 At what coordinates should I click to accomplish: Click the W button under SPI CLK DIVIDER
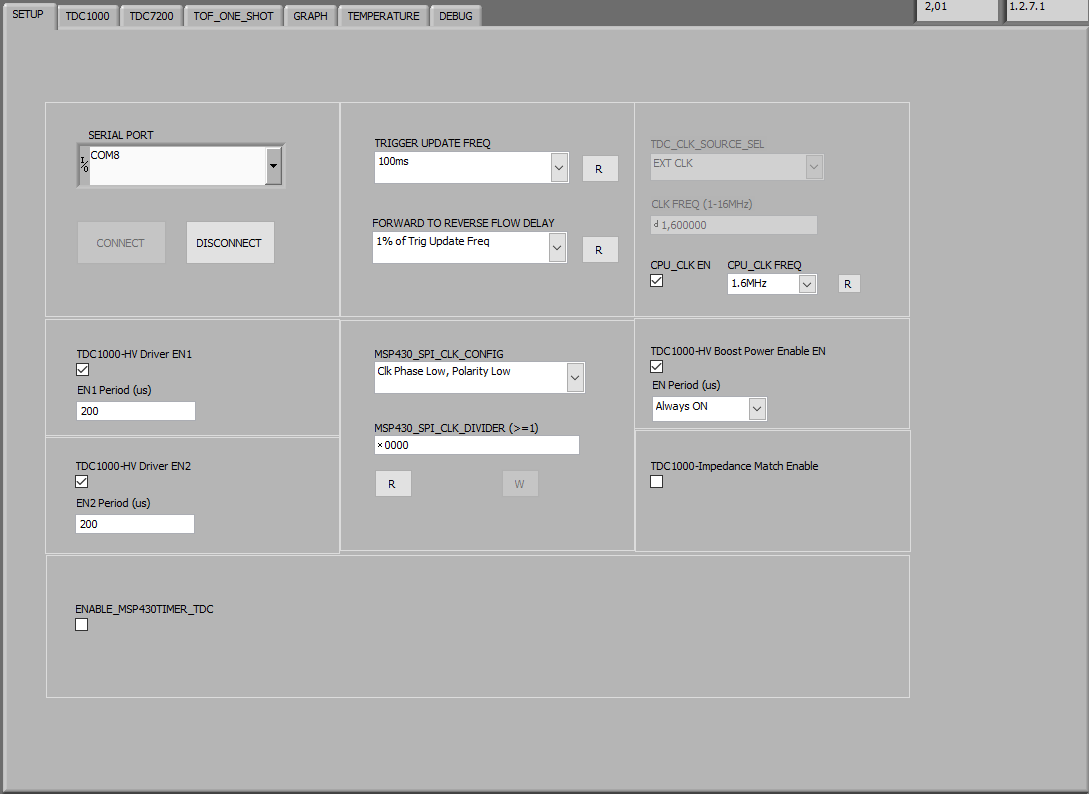click(520, 483)
